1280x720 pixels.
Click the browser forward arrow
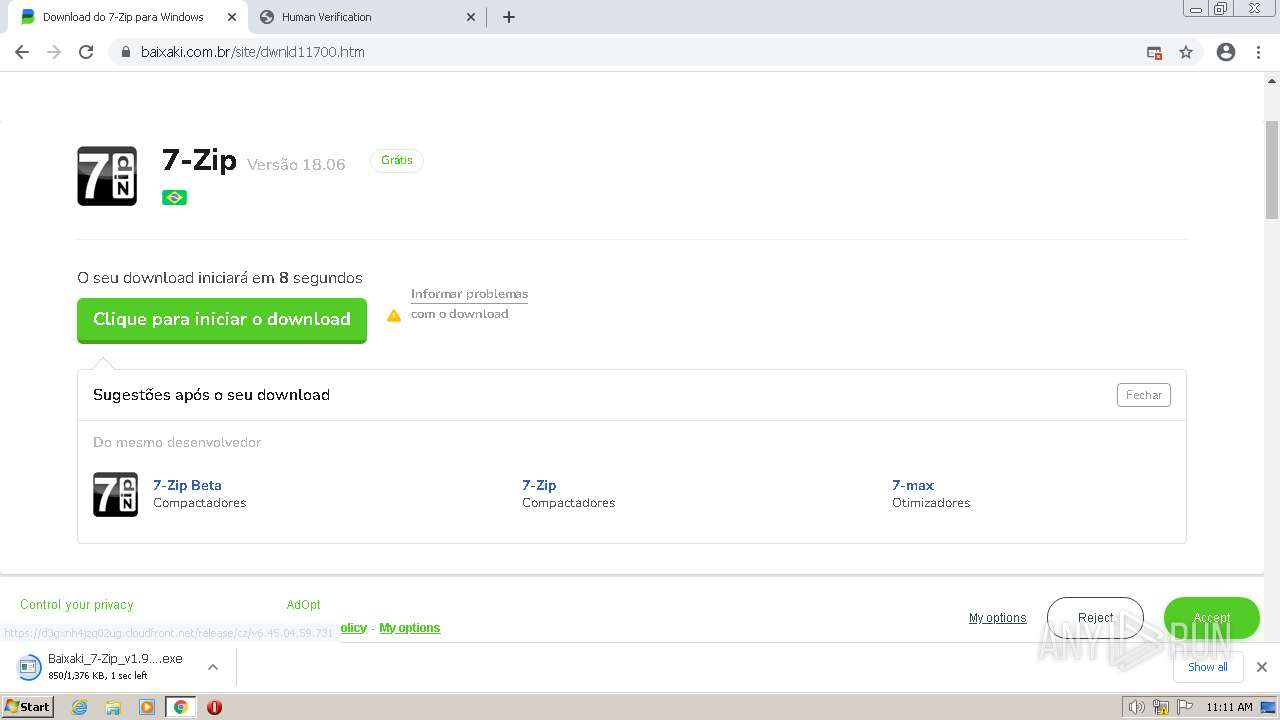click(x=54, y=52)
